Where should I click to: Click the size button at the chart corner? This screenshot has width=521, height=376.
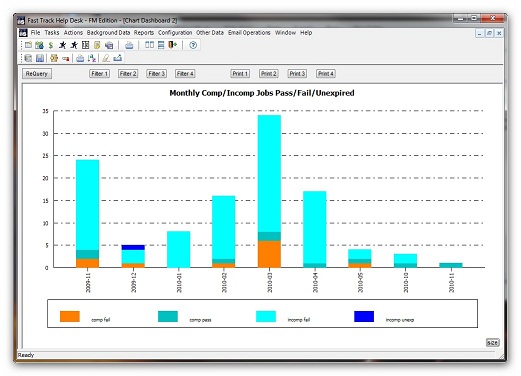[x=492, y=343]
